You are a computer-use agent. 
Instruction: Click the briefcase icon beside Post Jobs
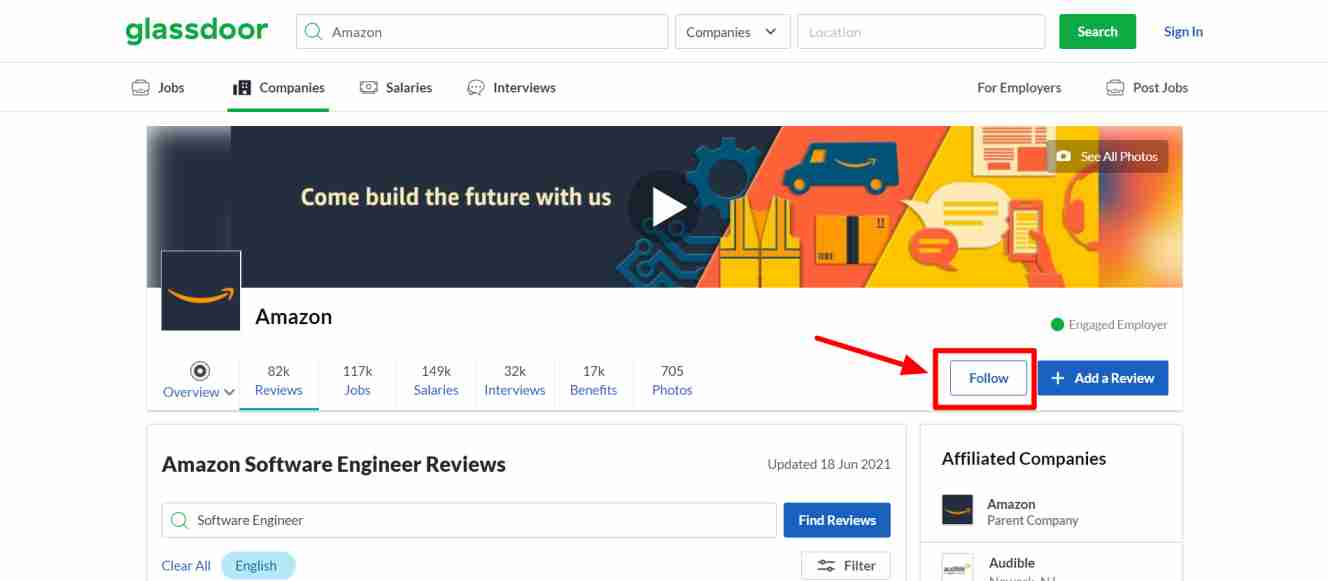(x=1115, y=88)
